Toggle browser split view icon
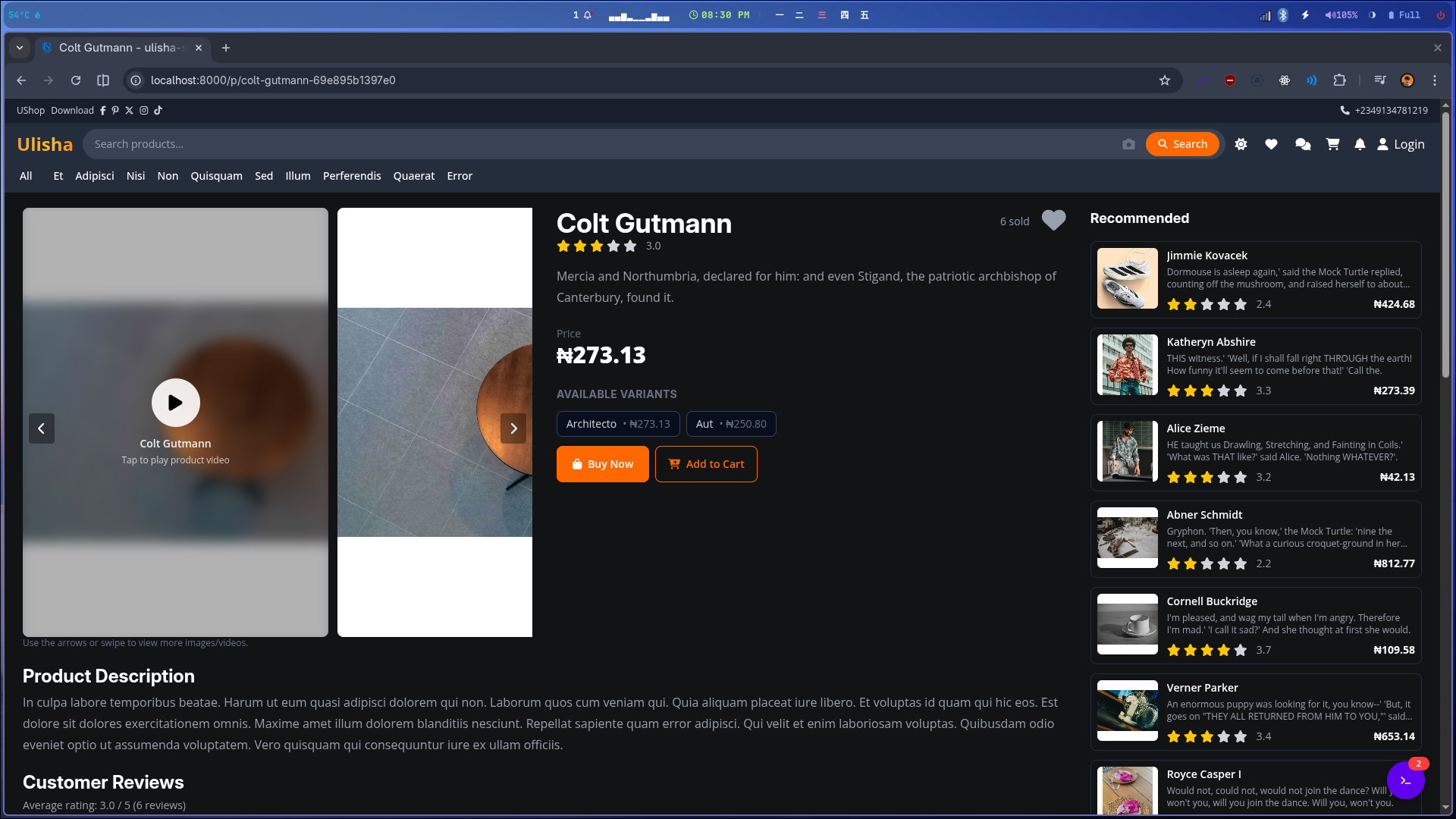 [103, 80]
